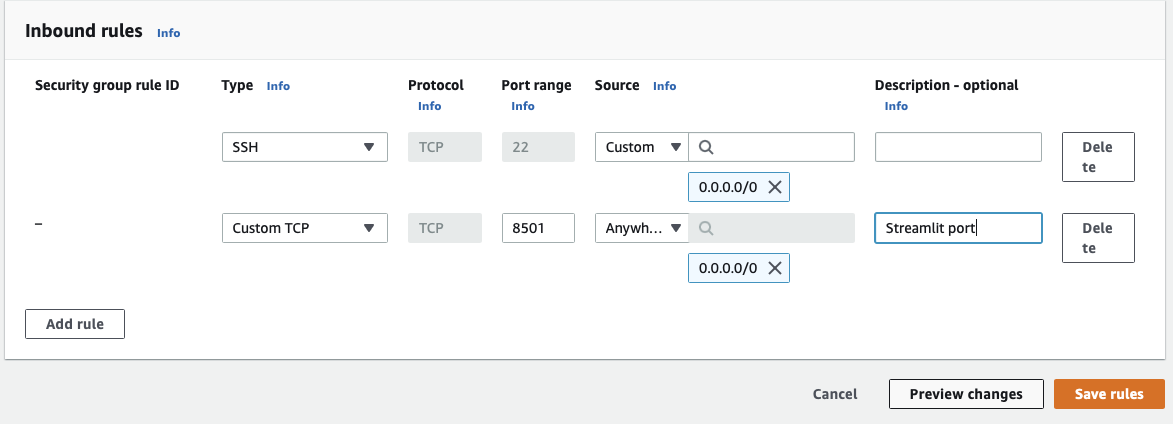Click the Protocol column header
This screenshot has width=1173, height=424.
(x=436, y=85)
